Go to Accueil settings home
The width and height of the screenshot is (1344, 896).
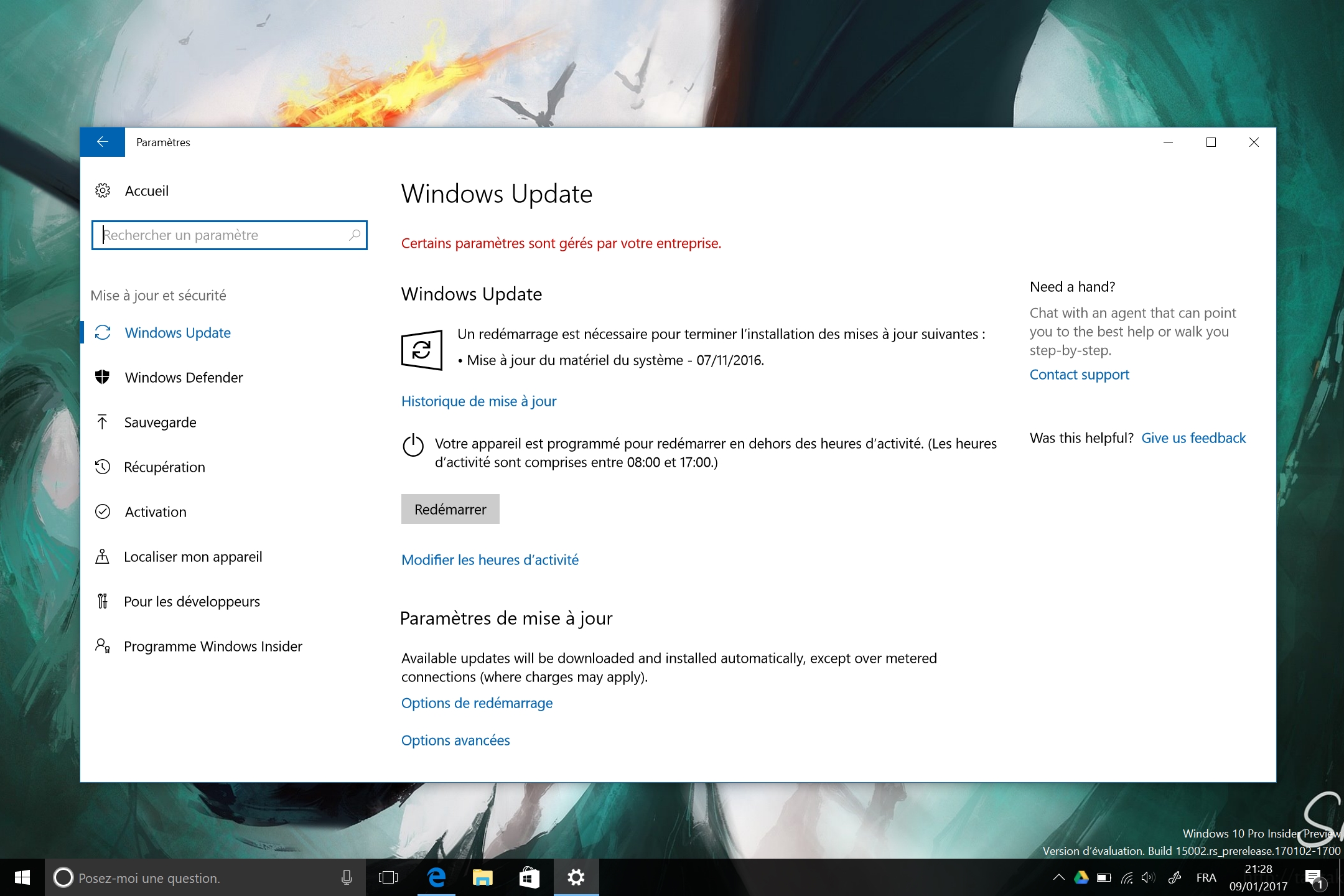click(146, 191)
